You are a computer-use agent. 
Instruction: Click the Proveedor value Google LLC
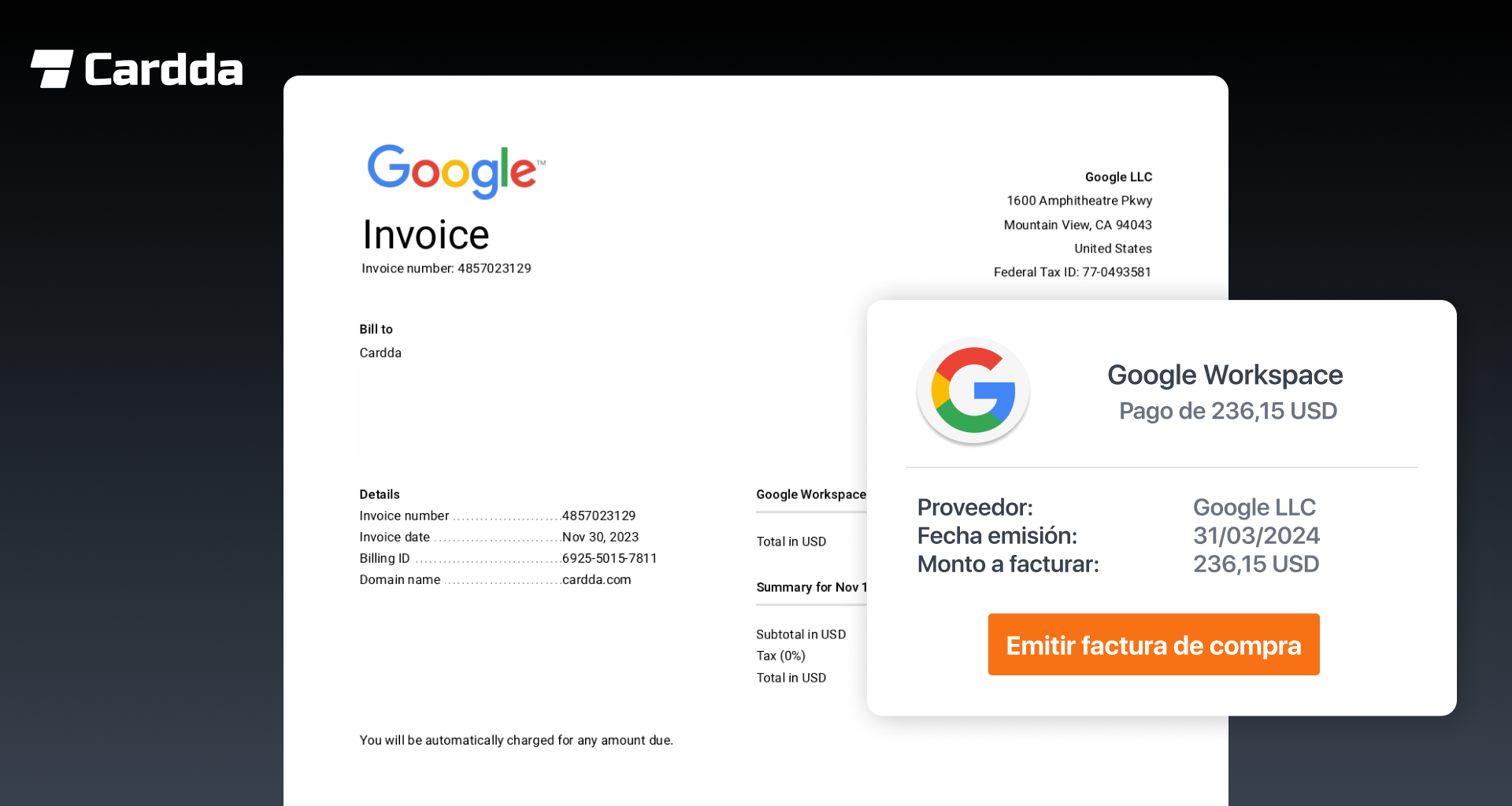point(1254,507)
